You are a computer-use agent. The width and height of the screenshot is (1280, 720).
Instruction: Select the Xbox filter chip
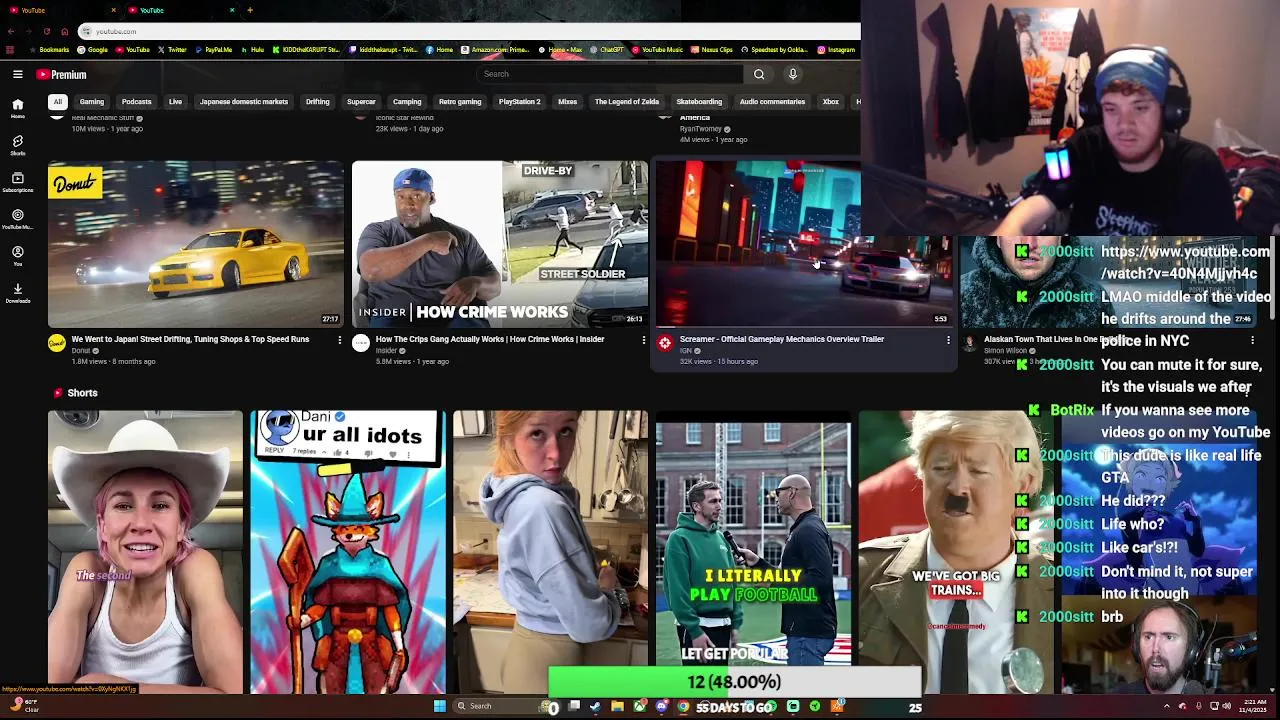click(x=830, y=101)
